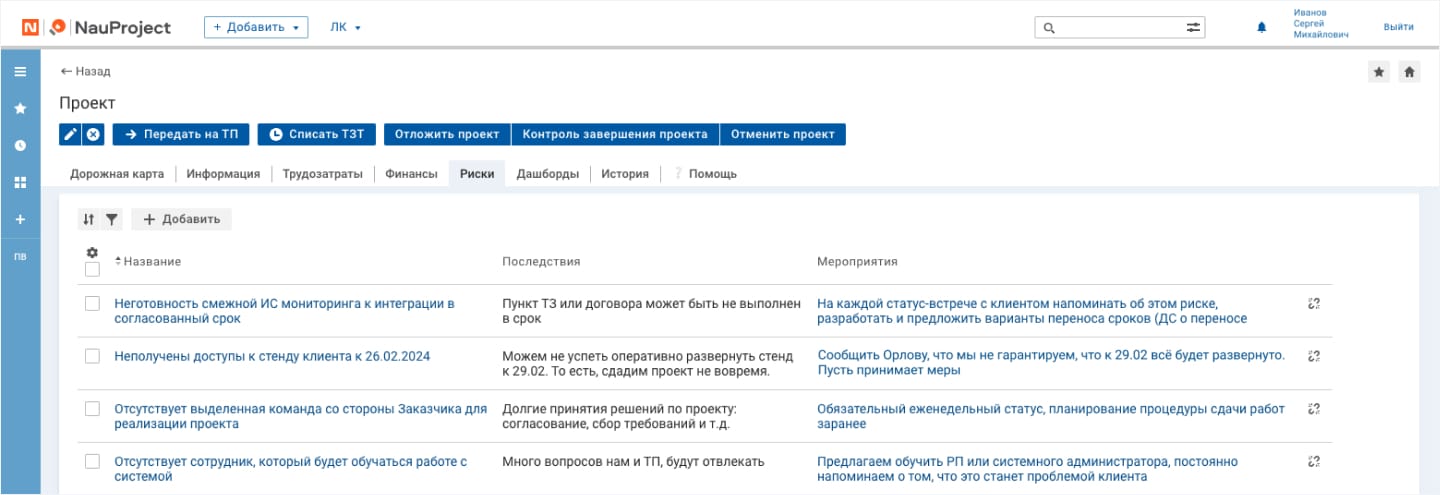The width and height of the screenshot is (1440, 495).
Task: Click the link icon in Неготовность смежной ИС row
Action: 1314,303
